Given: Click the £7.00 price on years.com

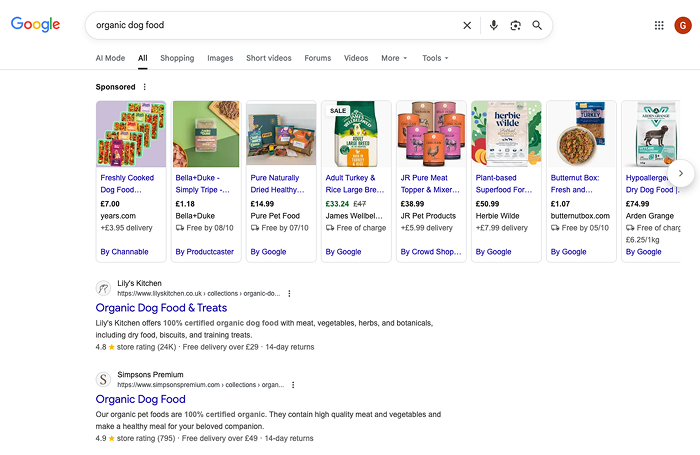Looking at the screenshot, I should (110, 204).
